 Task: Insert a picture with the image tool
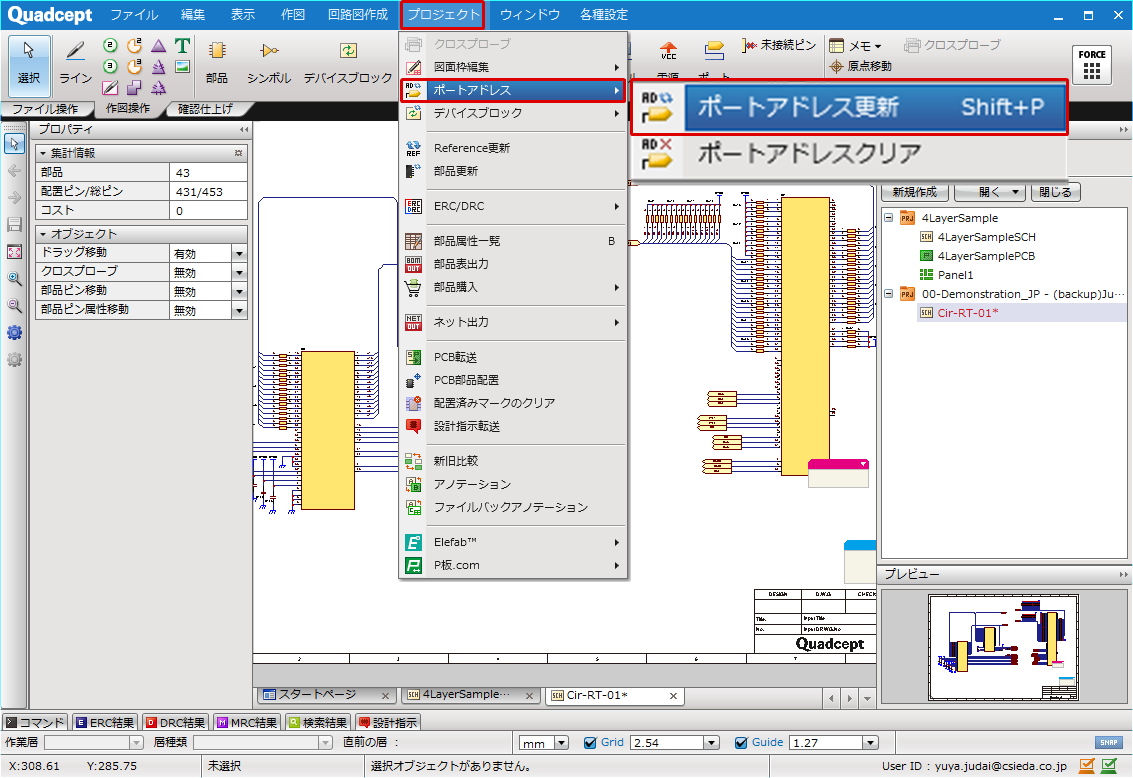(183, 66)
